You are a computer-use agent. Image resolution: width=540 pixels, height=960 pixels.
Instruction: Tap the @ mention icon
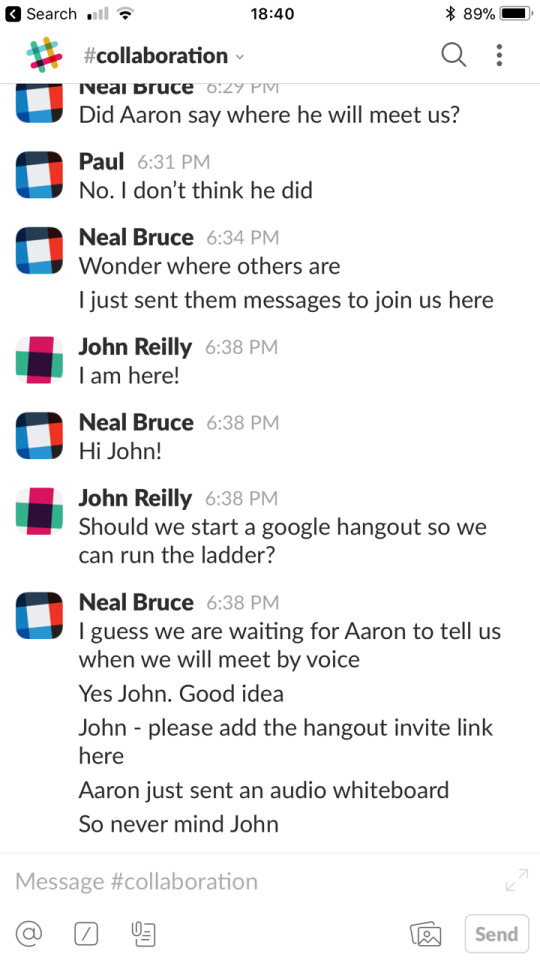tap(29, 933)
